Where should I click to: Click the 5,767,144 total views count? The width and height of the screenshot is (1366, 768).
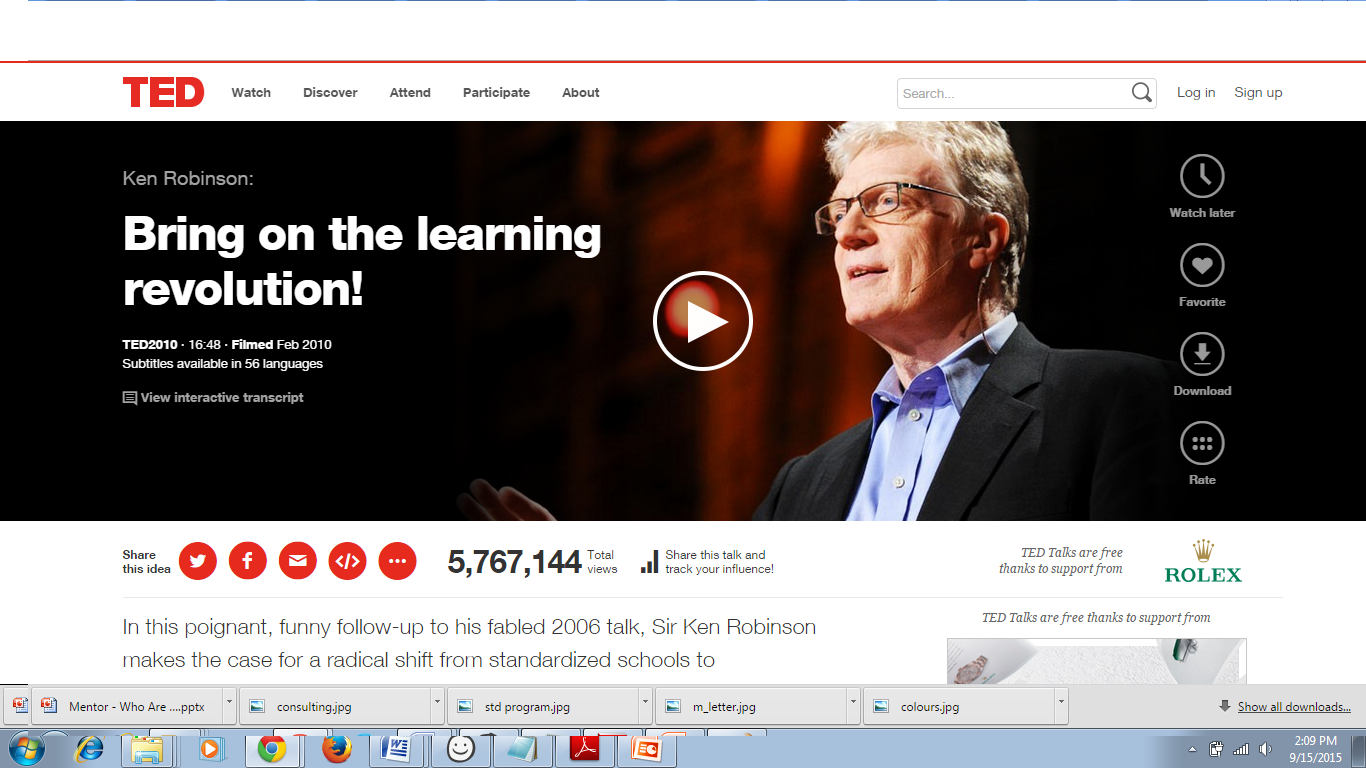514,562
